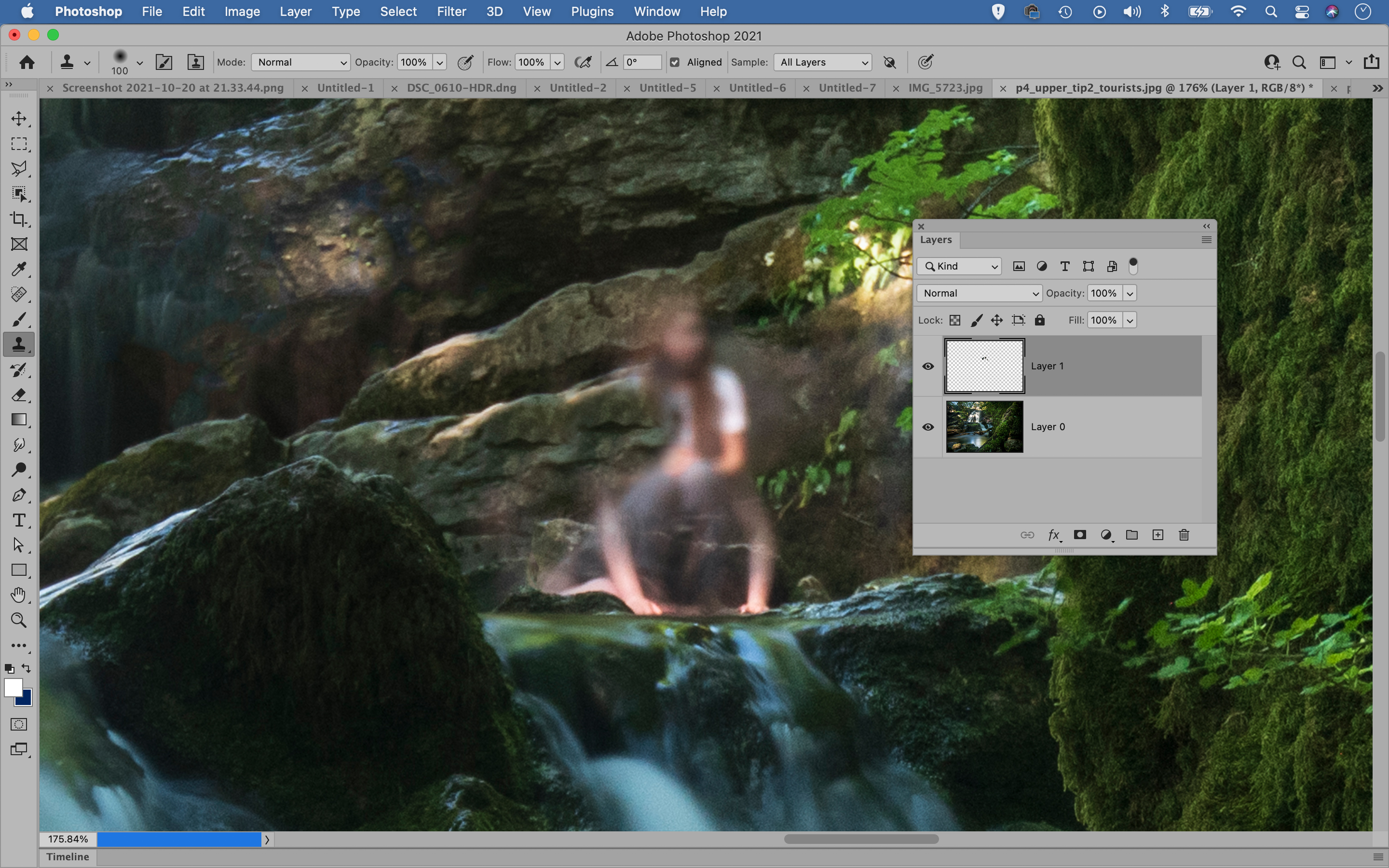Viewport: 1389px width, 868px height.
Task: Select the Horizontal Type tool
Action: coord(19,520)
